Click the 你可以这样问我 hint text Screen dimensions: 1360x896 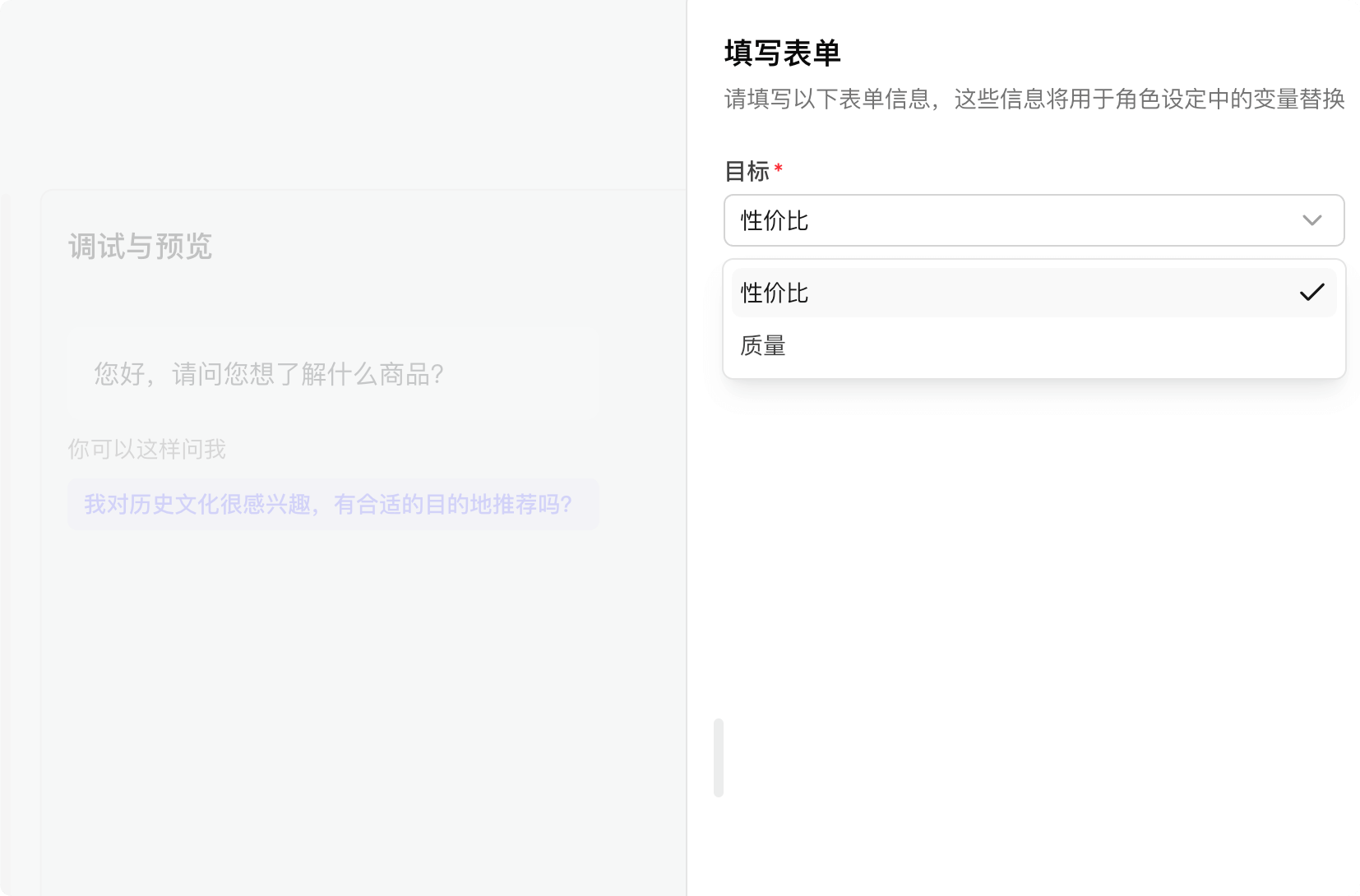coord(147,449)
